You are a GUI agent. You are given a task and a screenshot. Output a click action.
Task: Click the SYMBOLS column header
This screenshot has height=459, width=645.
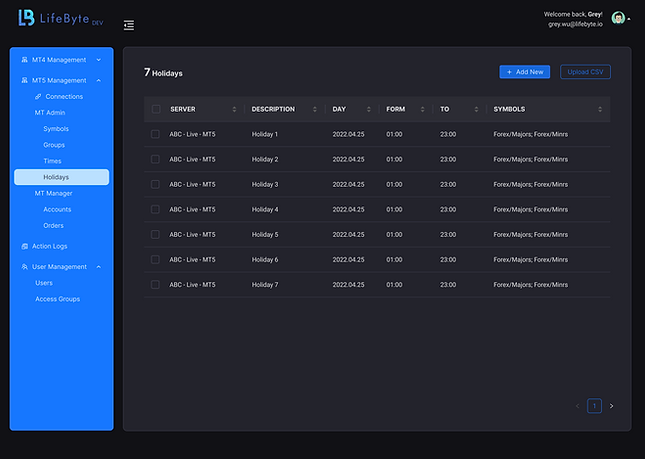(x=509, y=109)
